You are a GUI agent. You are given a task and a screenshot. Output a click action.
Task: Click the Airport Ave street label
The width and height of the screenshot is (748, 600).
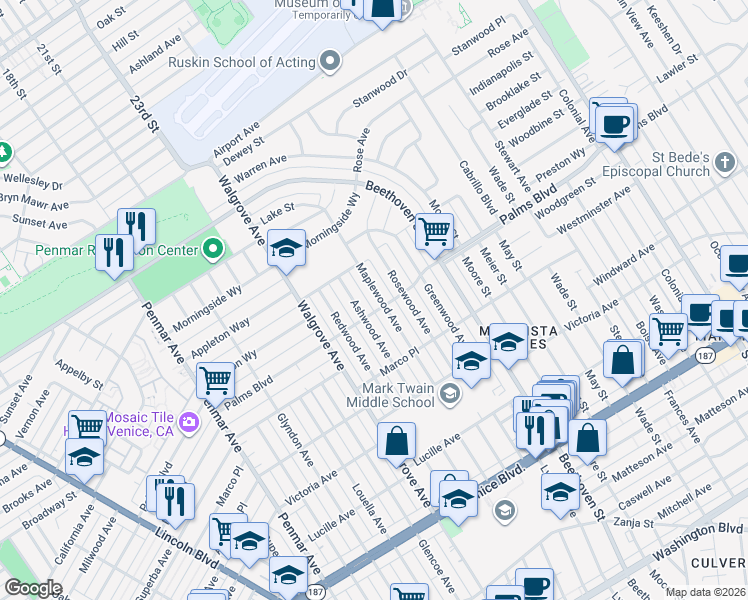[x=236, y=139]
